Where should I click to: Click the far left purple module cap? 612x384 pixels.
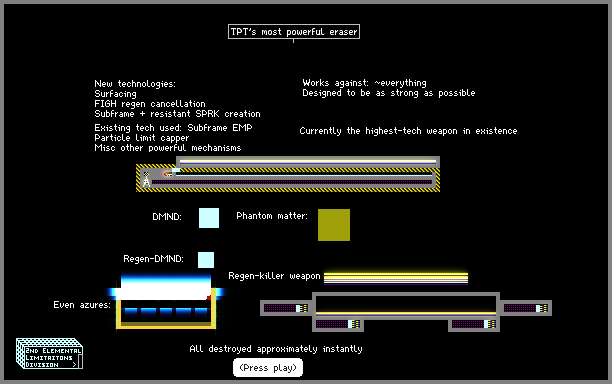point(286,308)
